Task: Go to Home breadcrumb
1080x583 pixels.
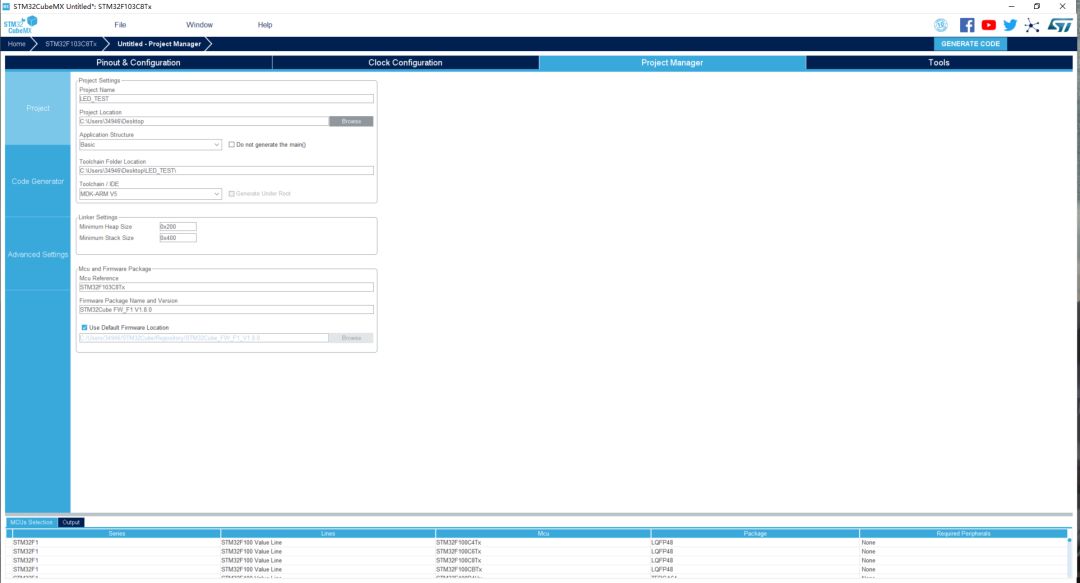Action: tap(17, 43)
